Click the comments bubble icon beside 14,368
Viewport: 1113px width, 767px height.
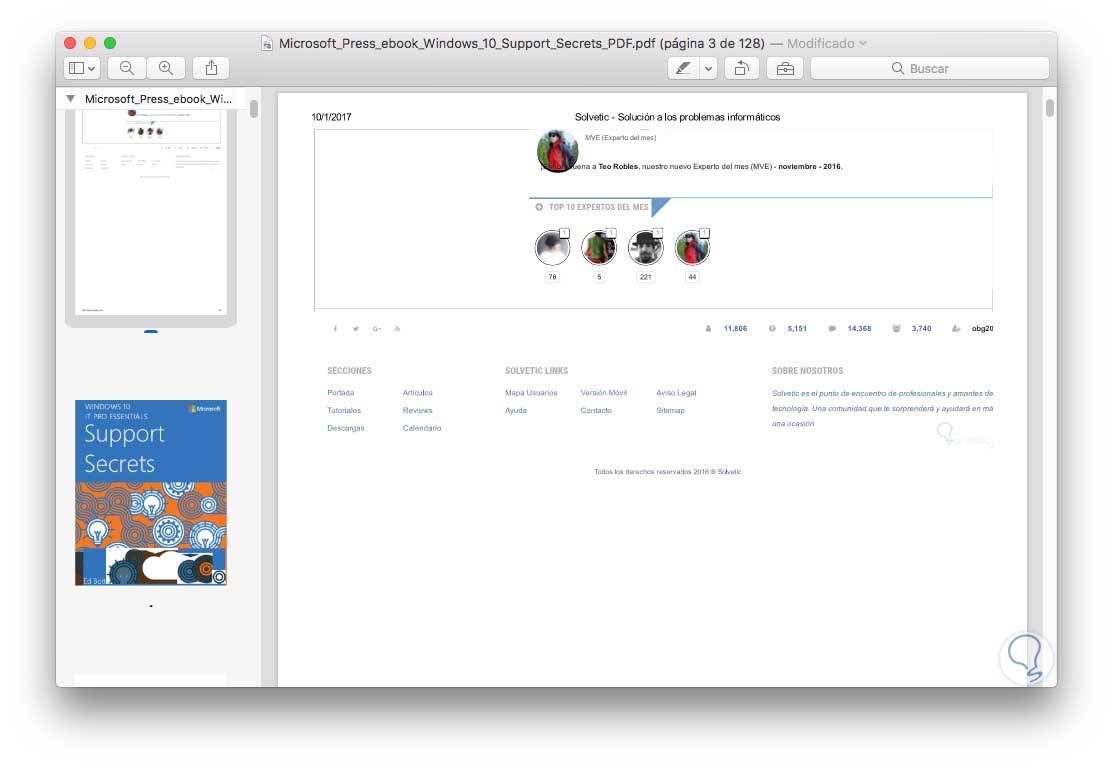[x=832, y=329]
